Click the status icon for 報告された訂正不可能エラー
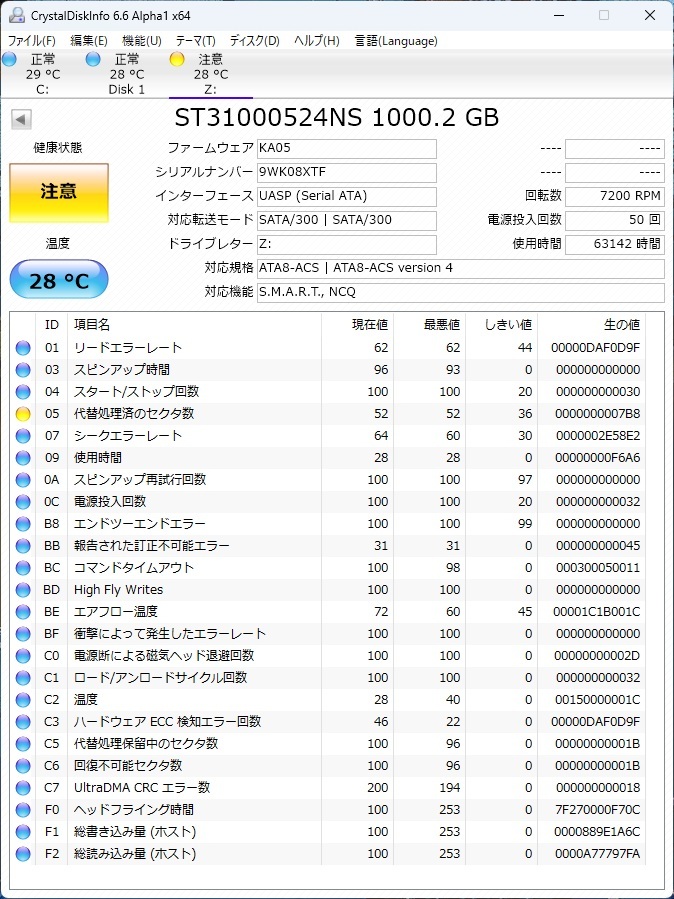This screenshot has height=899, width=674. point(23,546)
